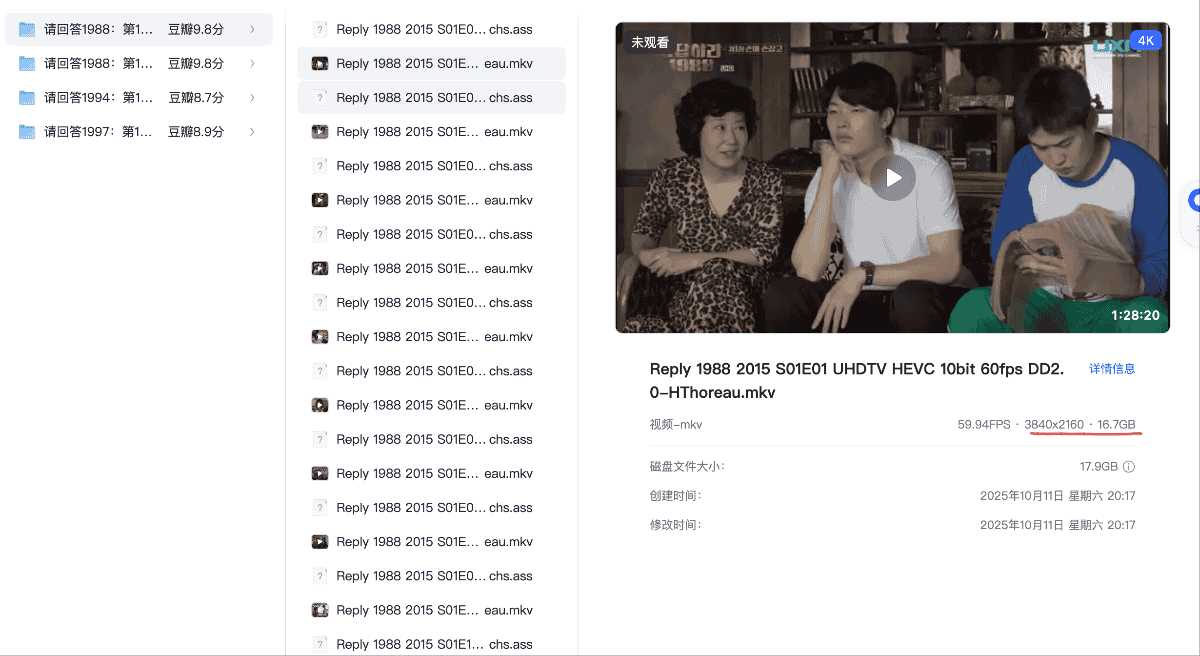Click the video icon of the bottom-most eau.mkv file
This screenshot has width=1200, height=656.
320,610
